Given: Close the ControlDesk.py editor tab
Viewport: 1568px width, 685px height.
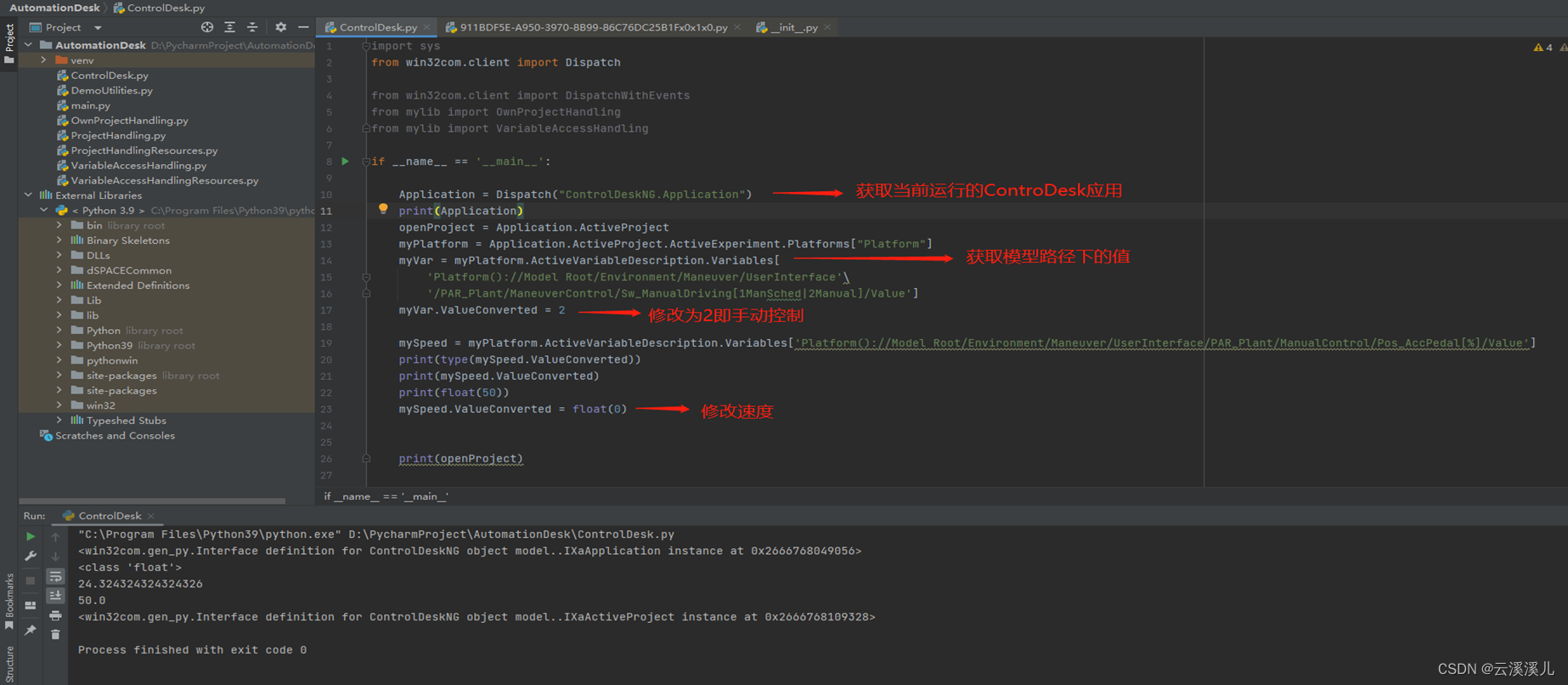Looking at the screenshot, I should coord(427,27).
